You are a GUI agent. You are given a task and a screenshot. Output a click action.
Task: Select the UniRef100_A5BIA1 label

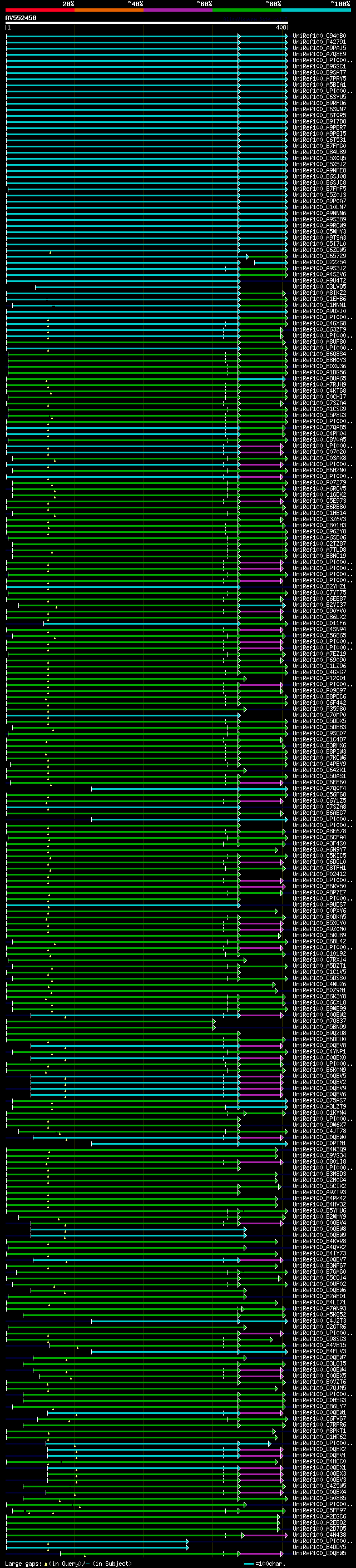point(319,85)
